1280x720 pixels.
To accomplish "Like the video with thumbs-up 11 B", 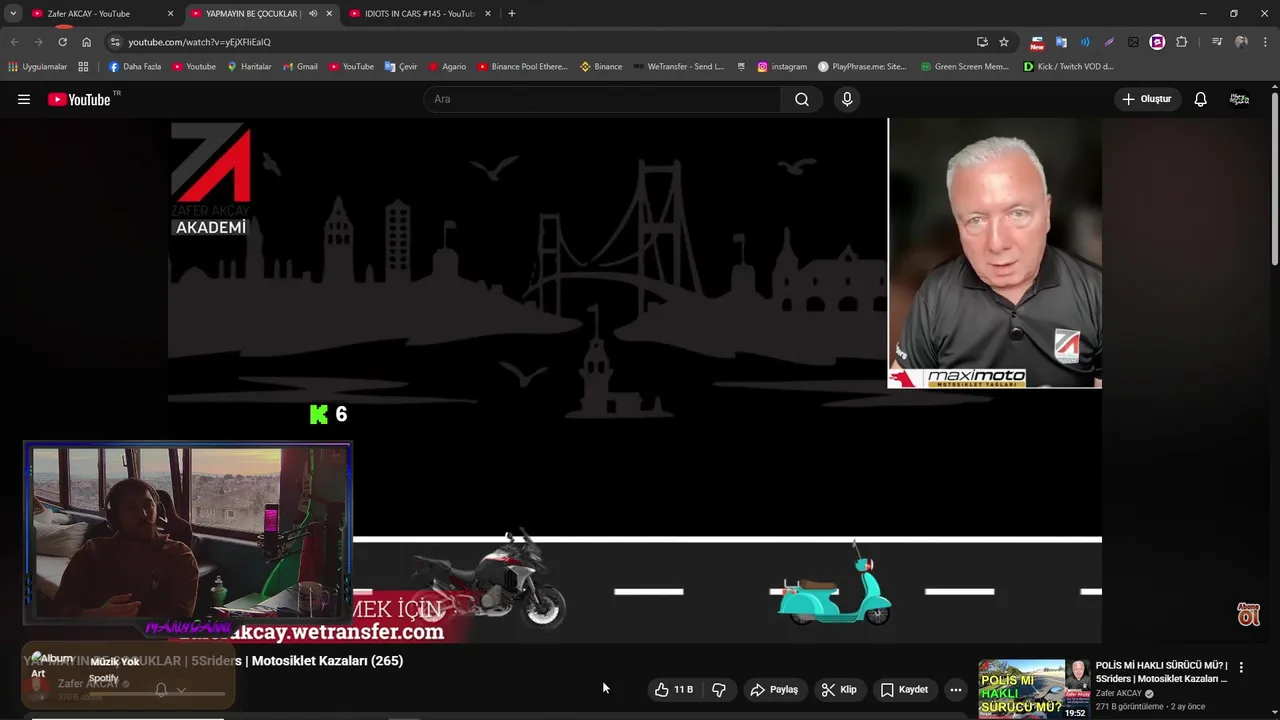I will pyautogui.click(x=674, y=689).
